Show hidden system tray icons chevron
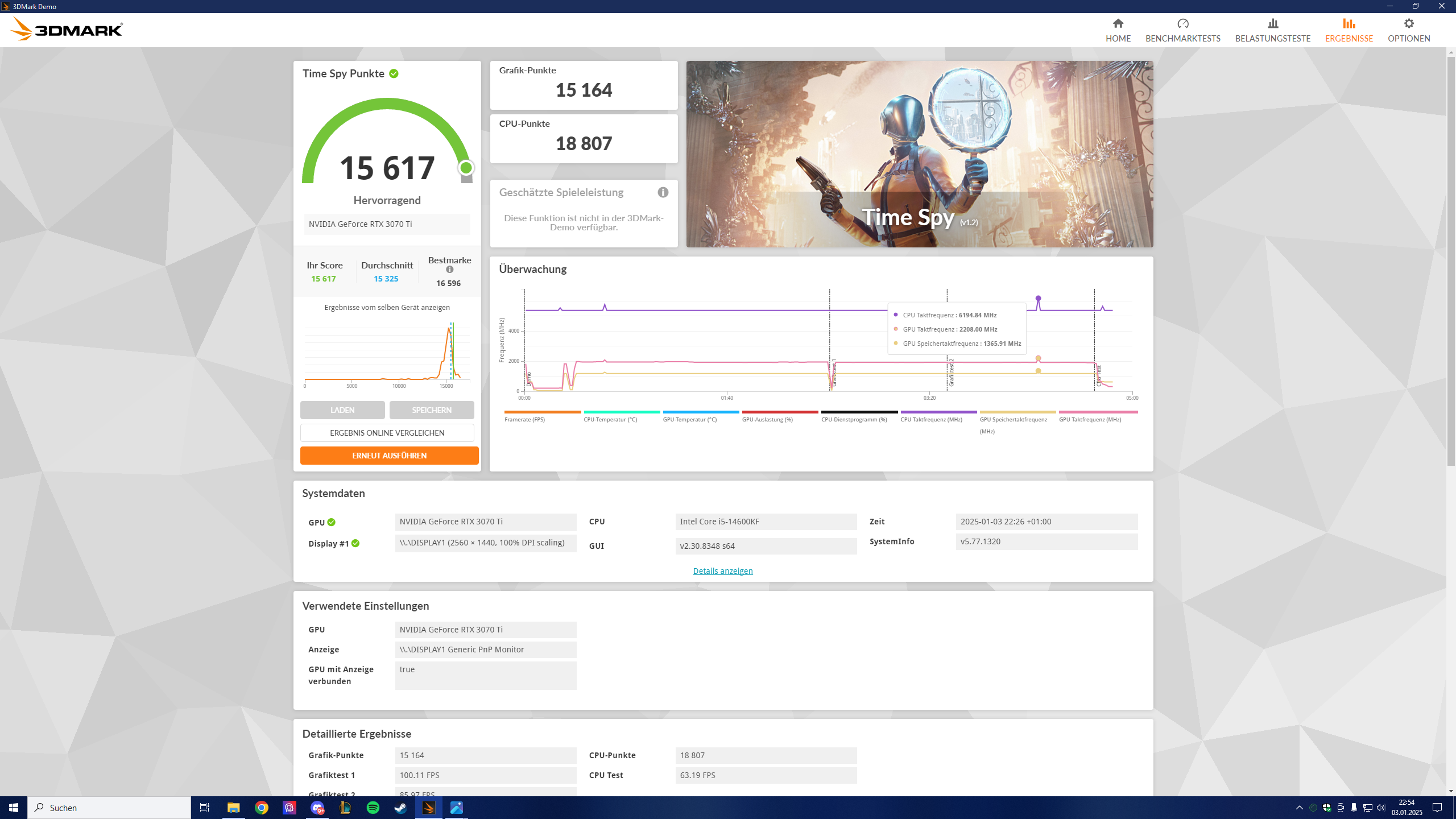Image resolution: width=1456 pixels, height=819 pixels. 1299,808
